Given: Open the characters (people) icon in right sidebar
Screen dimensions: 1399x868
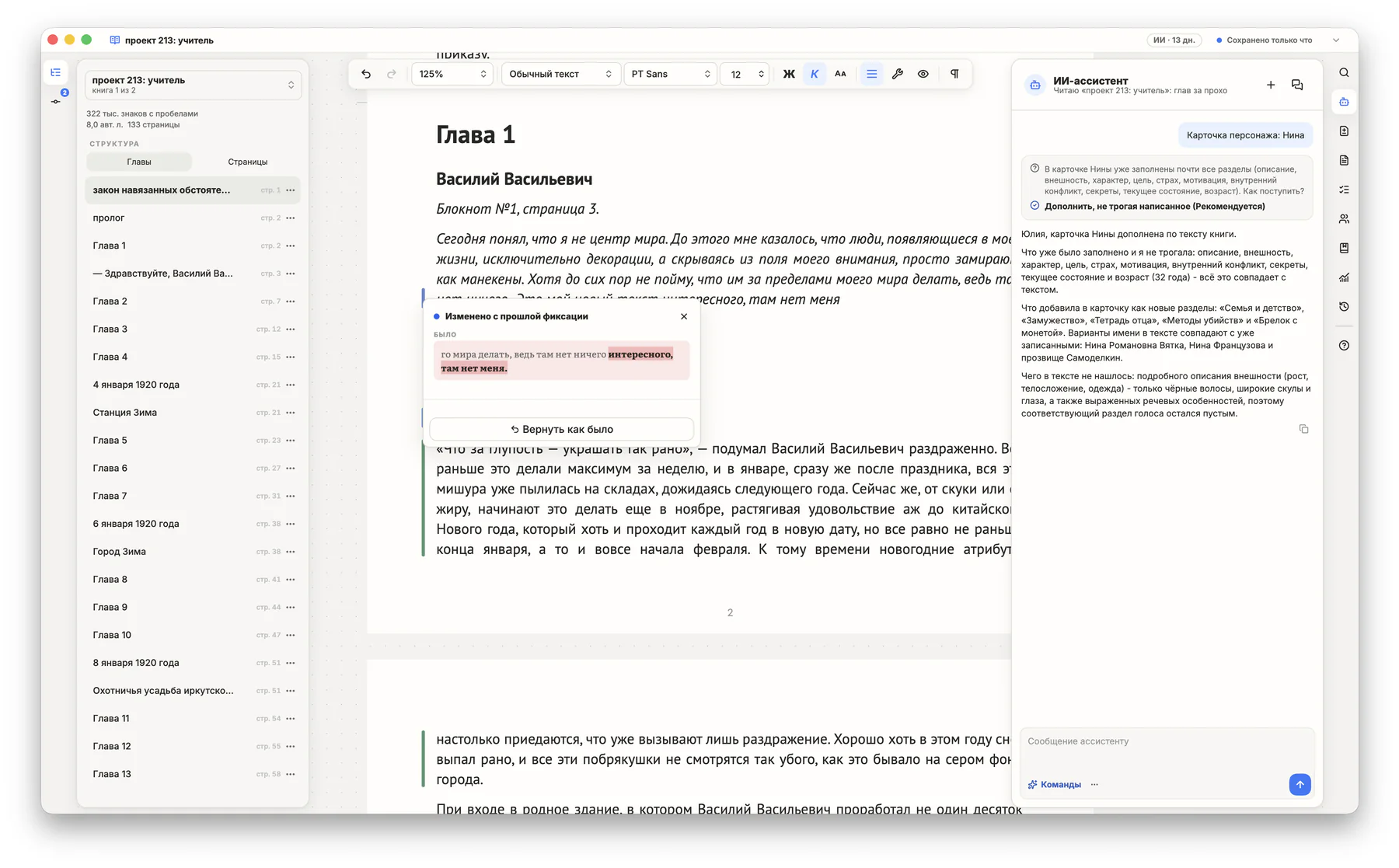Looking at the screenshot, I should 1344,219.
